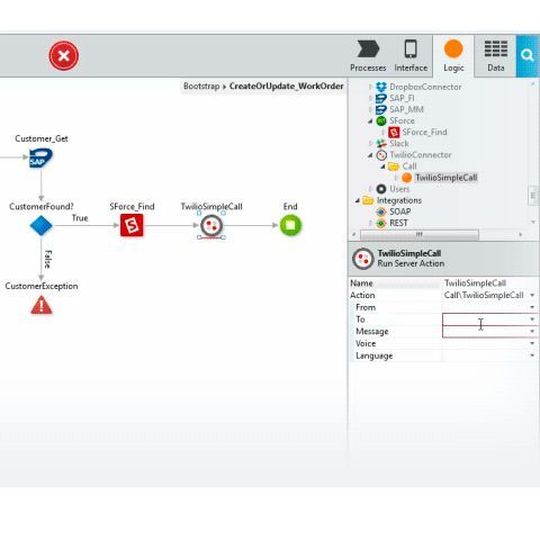The height and width of the screenshot is (540, 540).
Task: Open the Action property dropdown
Action: pos(532,295)
